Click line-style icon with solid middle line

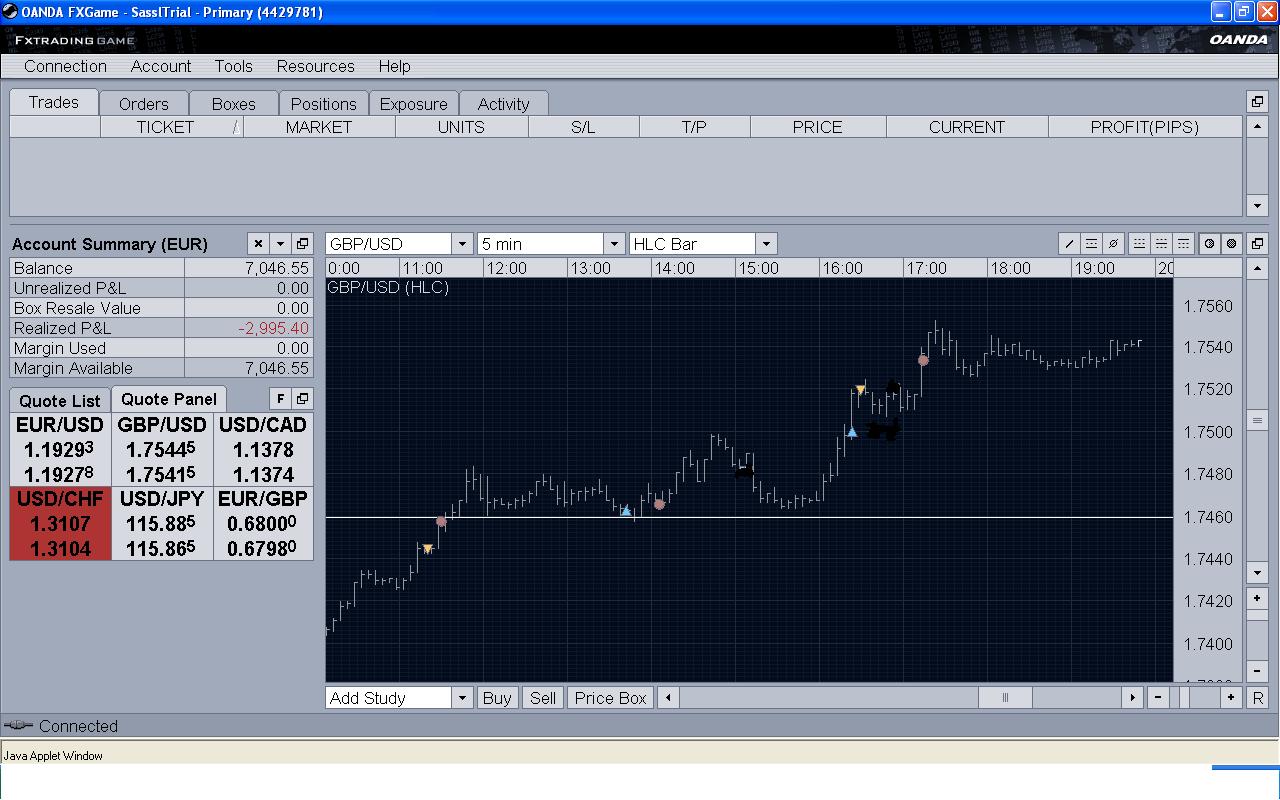(1161, 243)
